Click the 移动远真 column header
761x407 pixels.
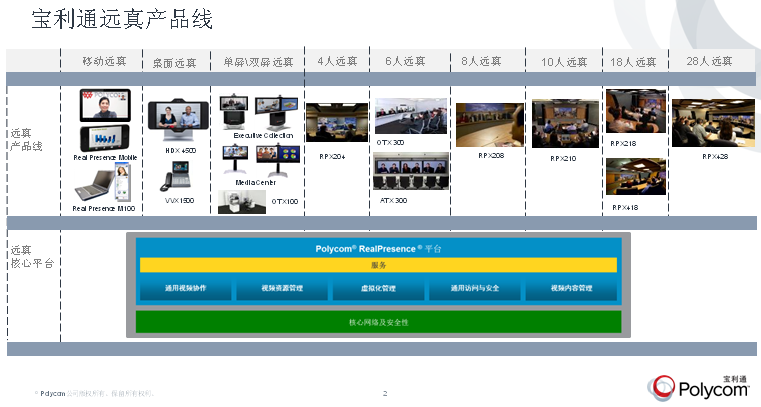(104, 61)
